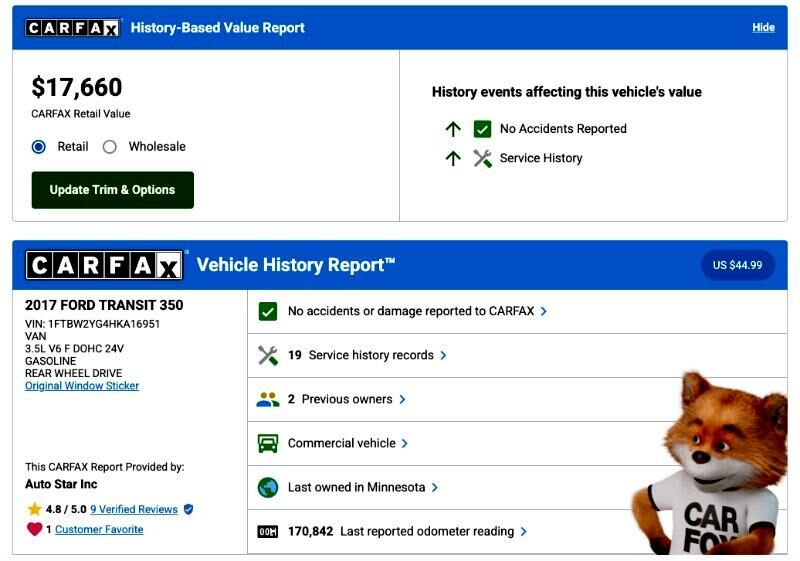800x561 pixels.
Task: Click the Service History tools icon in value panel
Action: tap(482, 158)
